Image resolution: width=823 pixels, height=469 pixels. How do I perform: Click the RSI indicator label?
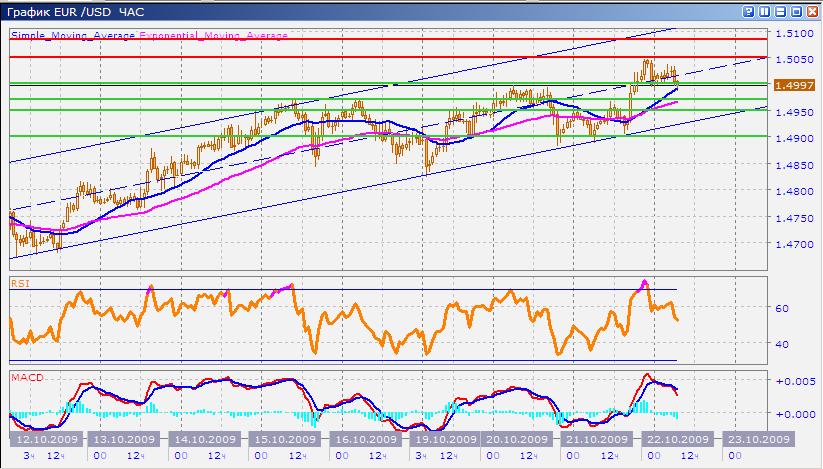20,283
